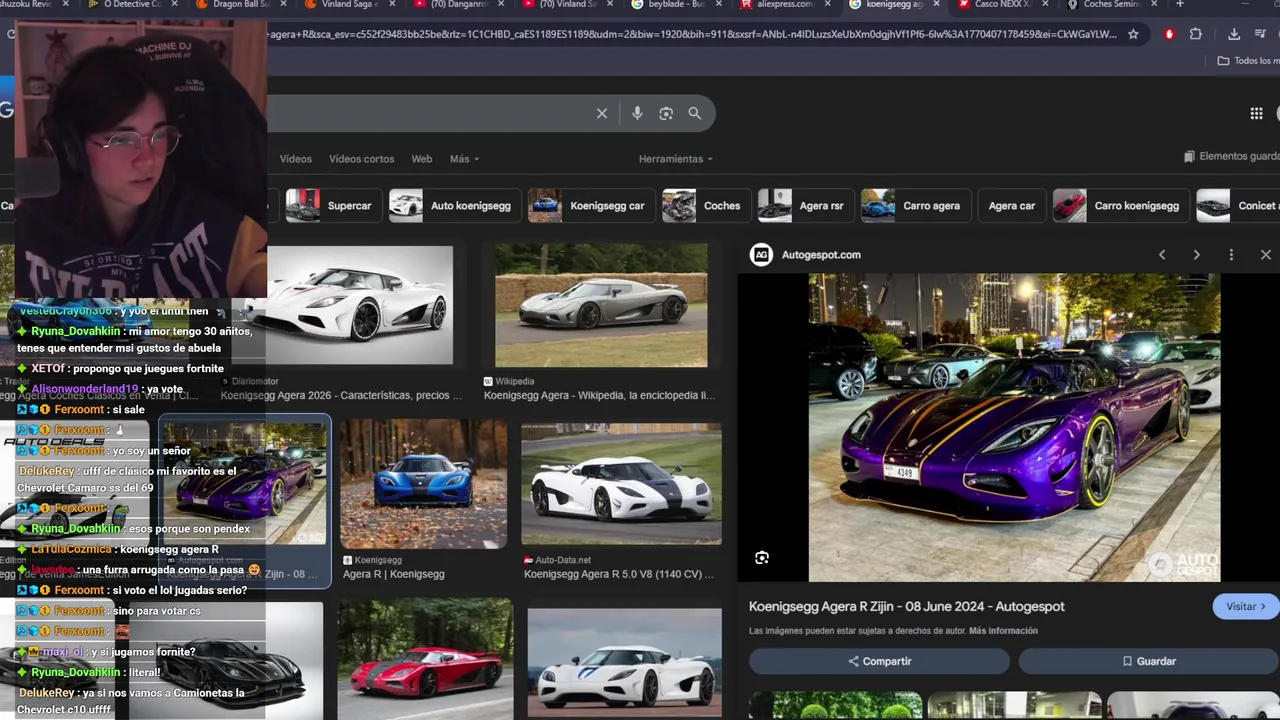1280x720 pixels.
Task: Select the Carro koenigsegg filter chip
Action: [x=1120, y=206]
